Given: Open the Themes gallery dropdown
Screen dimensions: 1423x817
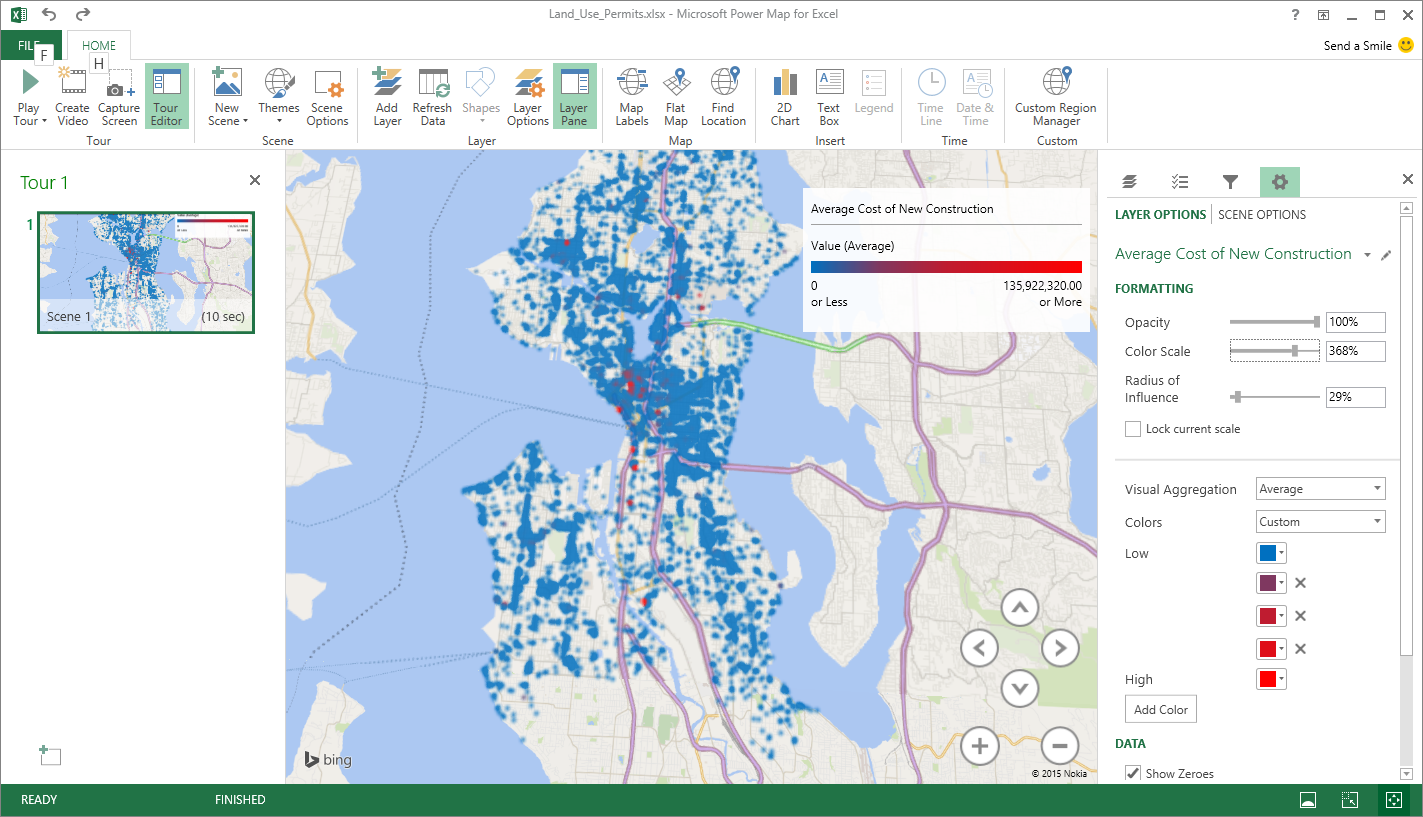Looking at the screenshot, I should point(278,98).
